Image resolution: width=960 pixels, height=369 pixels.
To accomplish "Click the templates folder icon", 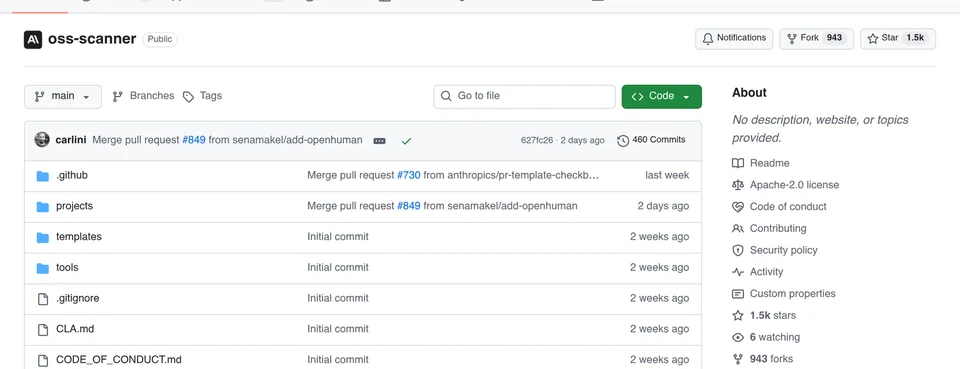I will coord(43,237).
